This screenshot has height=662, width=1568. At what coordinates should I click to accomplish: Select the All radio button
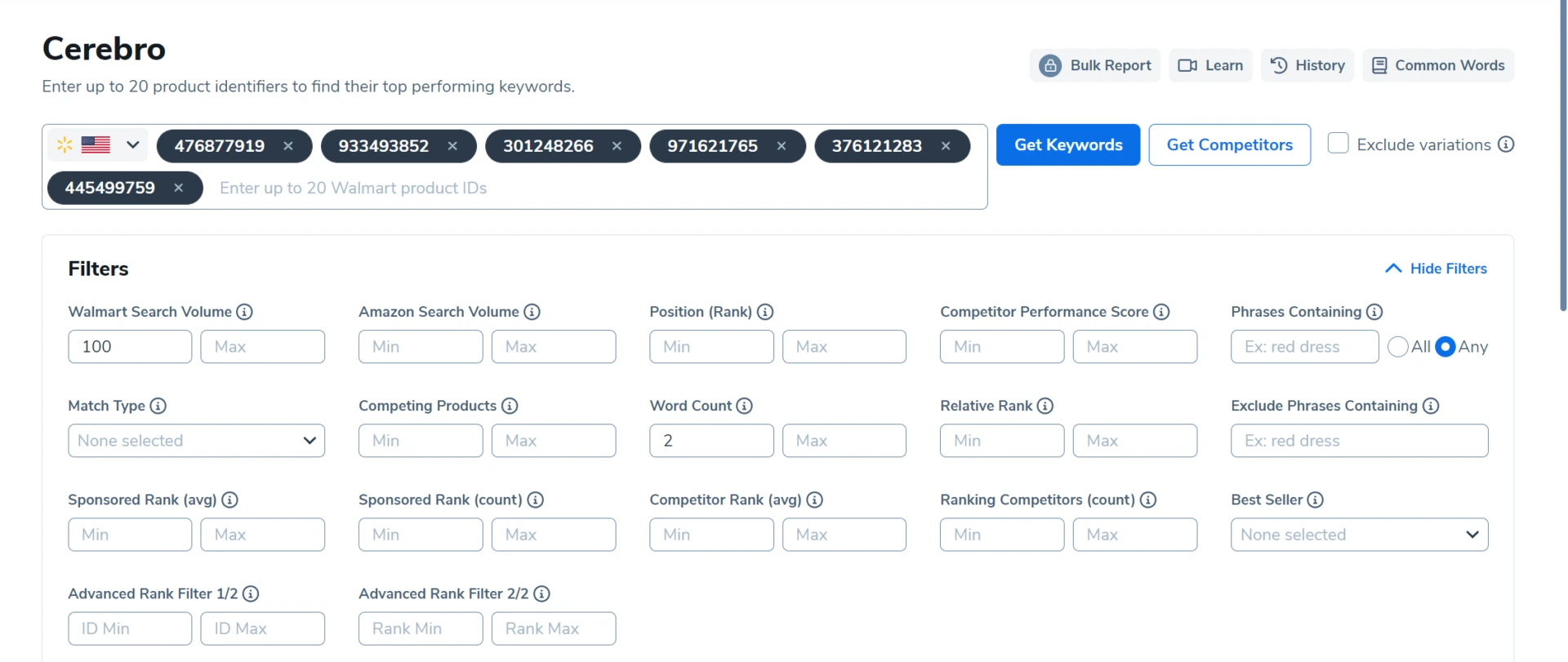[x=1397, y=347]
